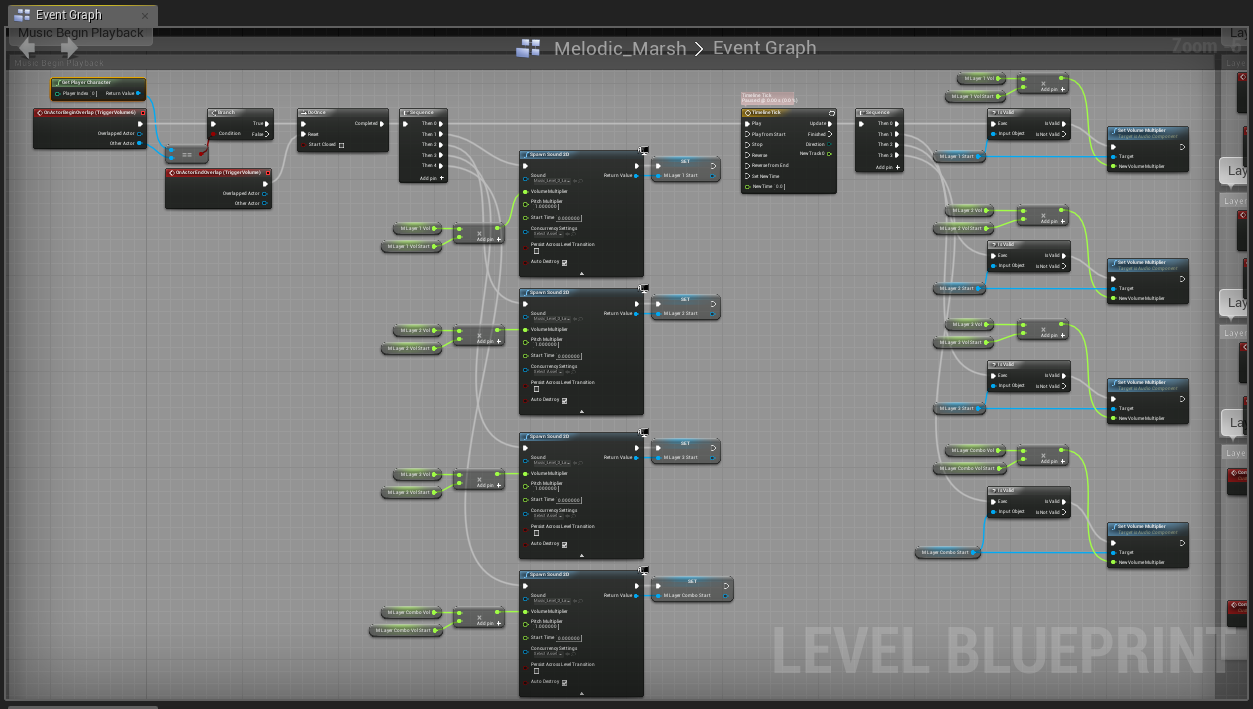Image resolution: width=1253 pixels, height=709 pixels.
Task: Add pin on Sequence node after Timeline Tick
Action: 888,167
